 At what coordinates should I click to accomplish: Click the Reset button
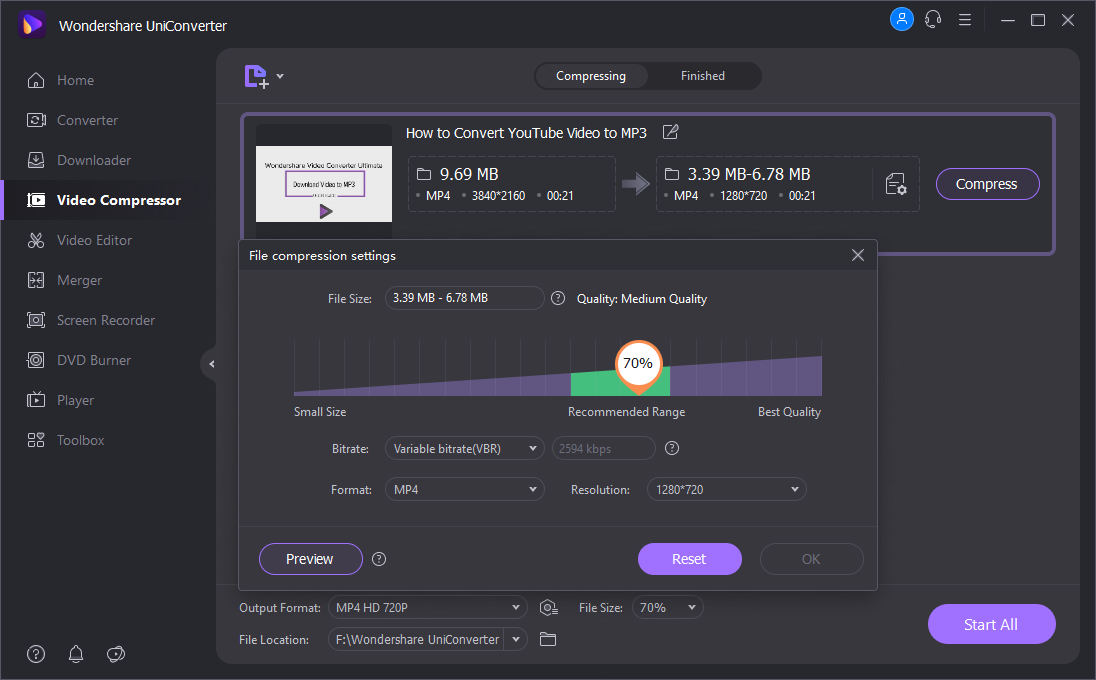(689, 559)
